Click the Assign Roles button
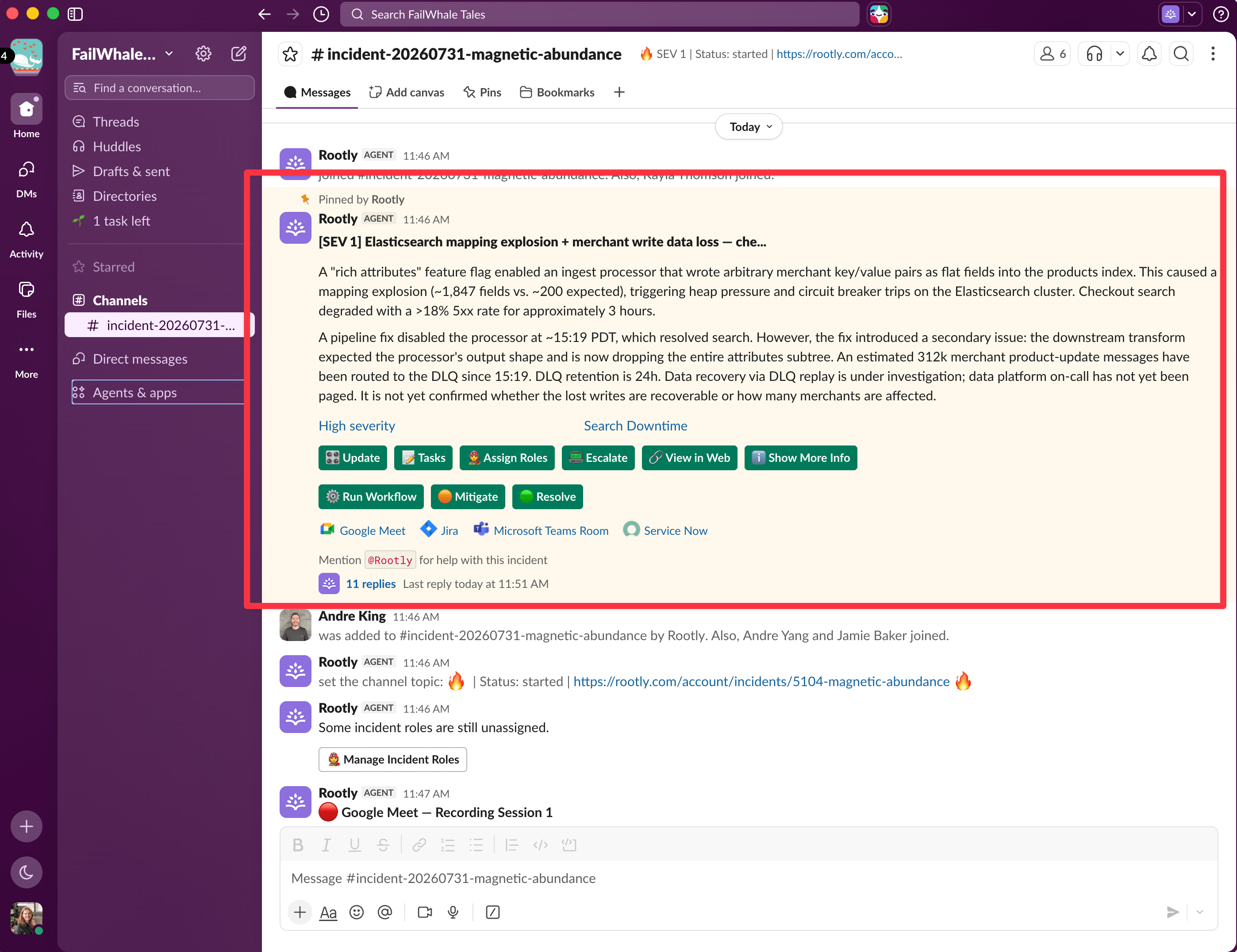 507,457
